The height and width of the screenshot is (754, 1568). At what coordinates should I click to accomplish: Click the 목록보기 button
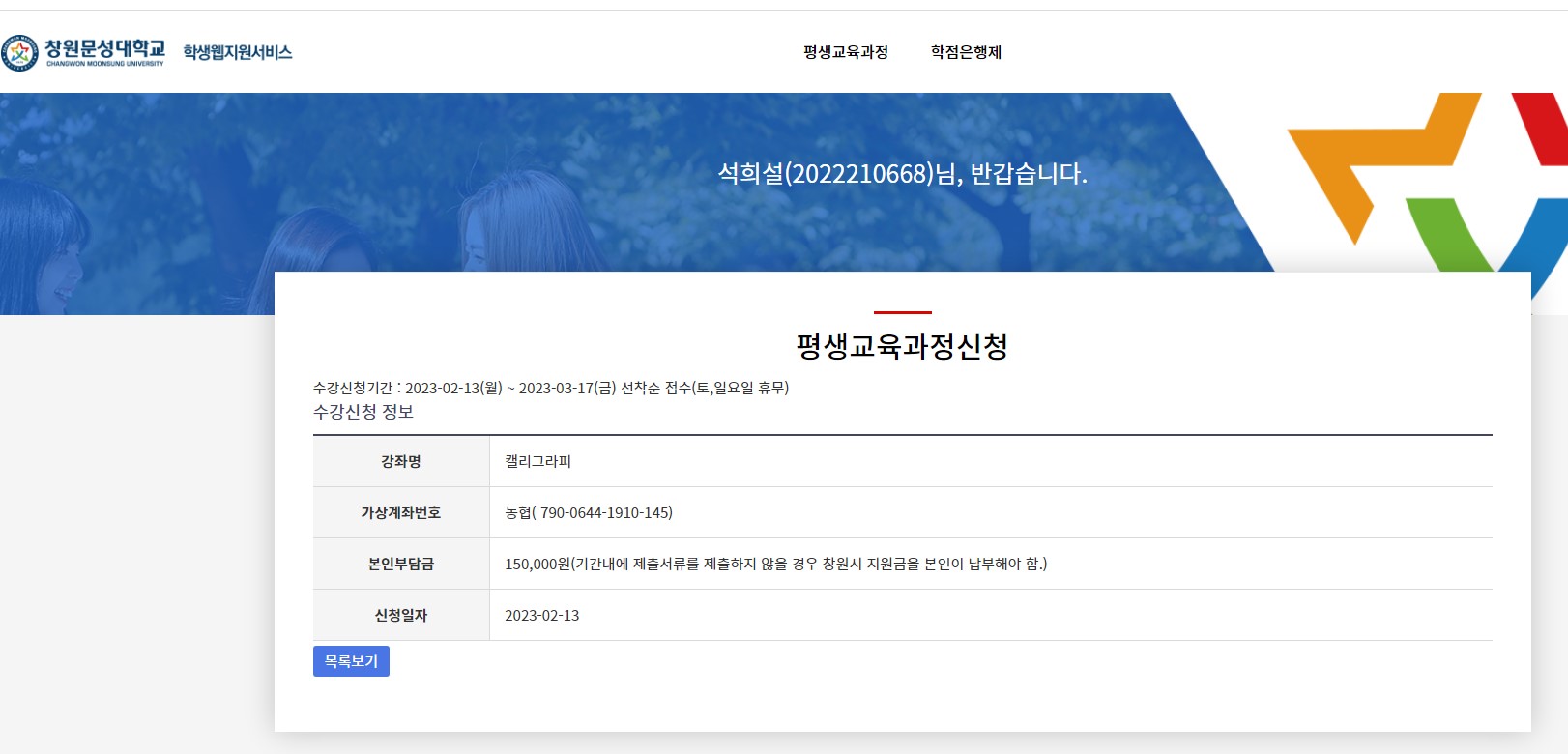tap(351, 661)
